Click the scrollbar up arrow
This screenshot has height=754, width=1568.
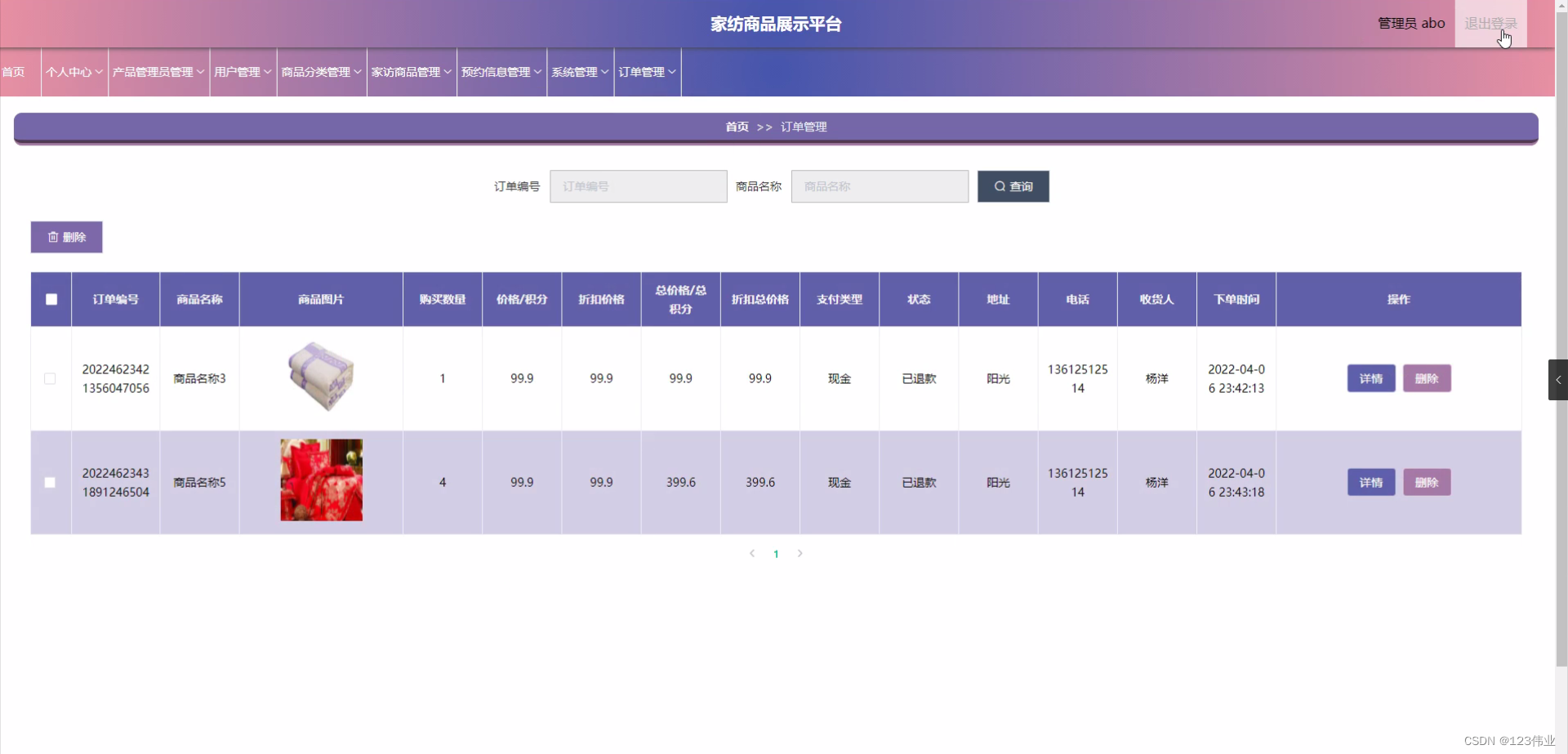click(1561, 7)
